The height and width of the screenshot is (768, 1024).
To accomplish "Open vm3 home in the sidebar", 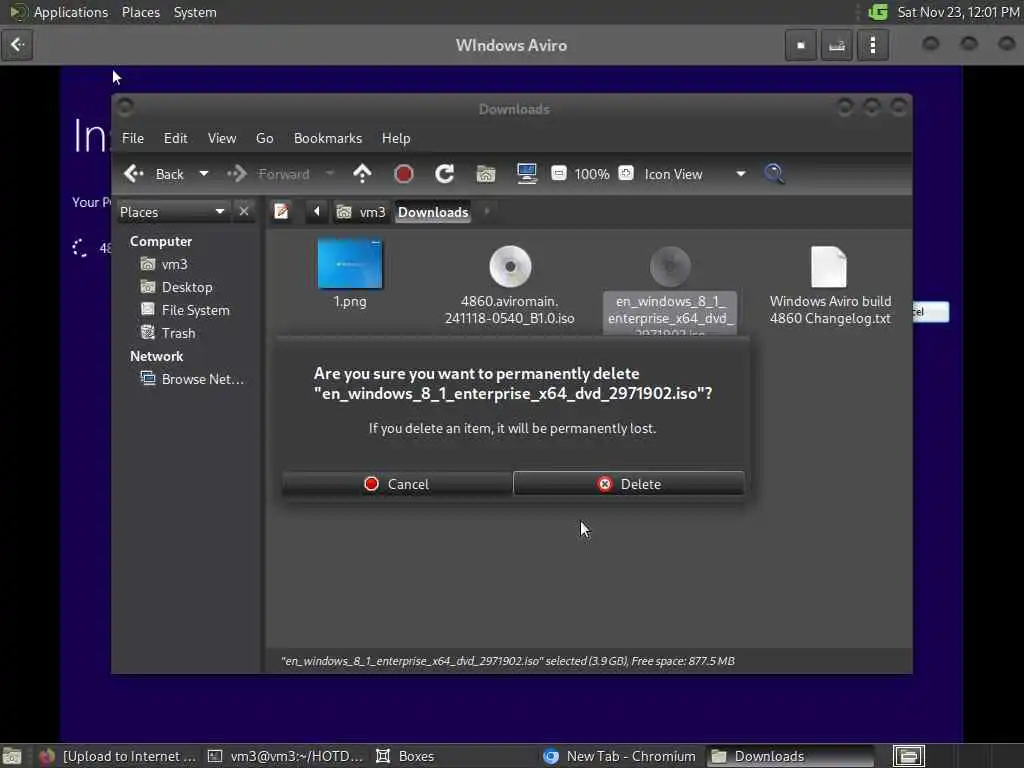I will [x=165, y=264].
